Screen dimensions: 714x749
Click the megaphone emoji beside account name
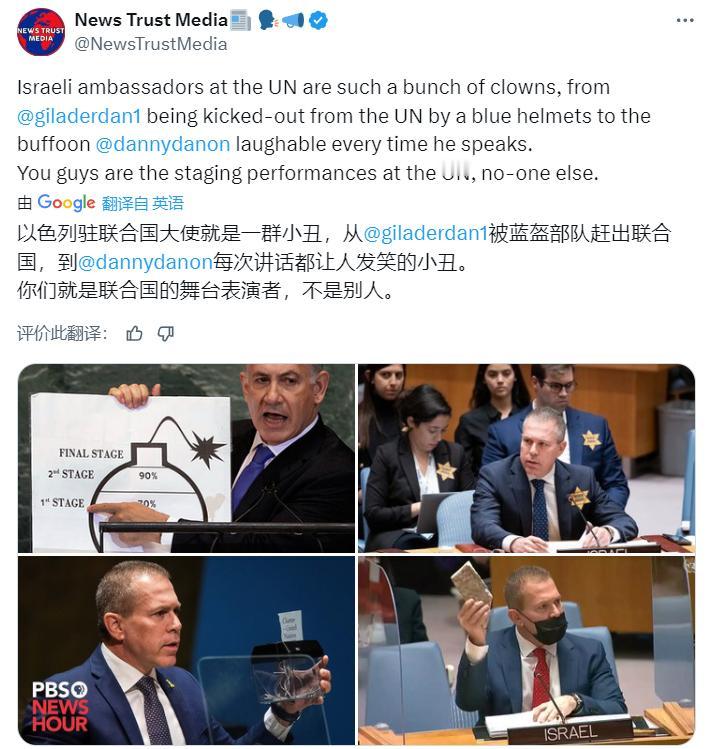pyautogui.click(x=293, y=21)
